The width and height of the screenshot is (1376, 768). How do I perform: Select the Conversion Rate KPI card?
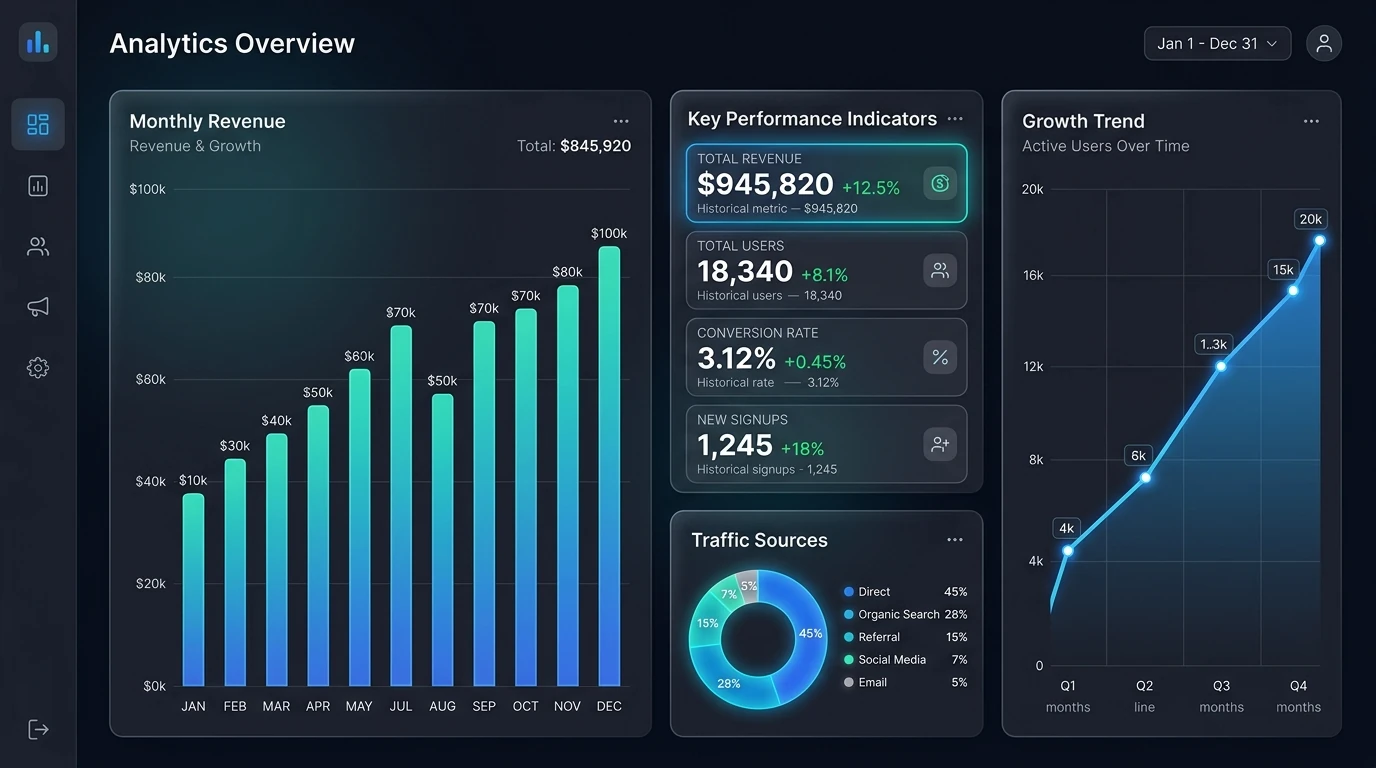[x=827, y=357]
